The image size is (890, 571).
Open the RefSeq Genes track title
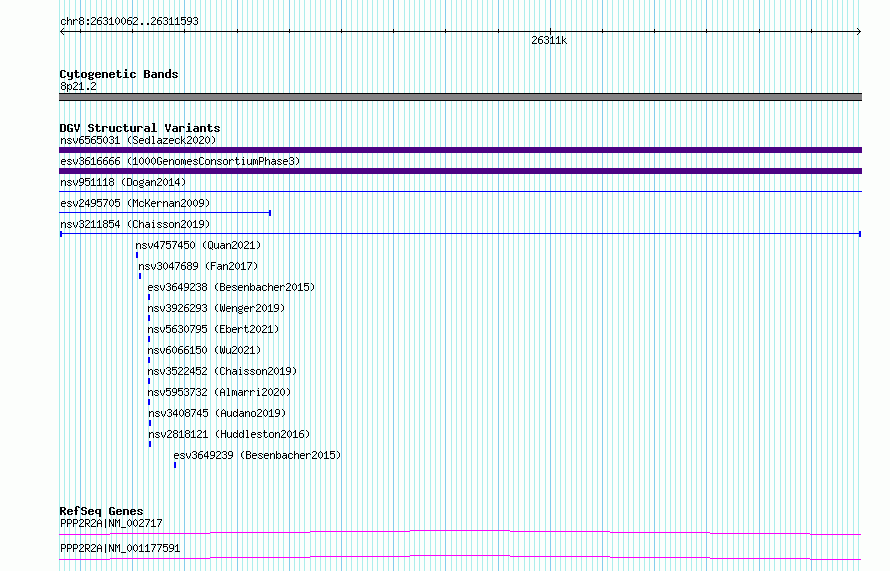pos(101,511)
